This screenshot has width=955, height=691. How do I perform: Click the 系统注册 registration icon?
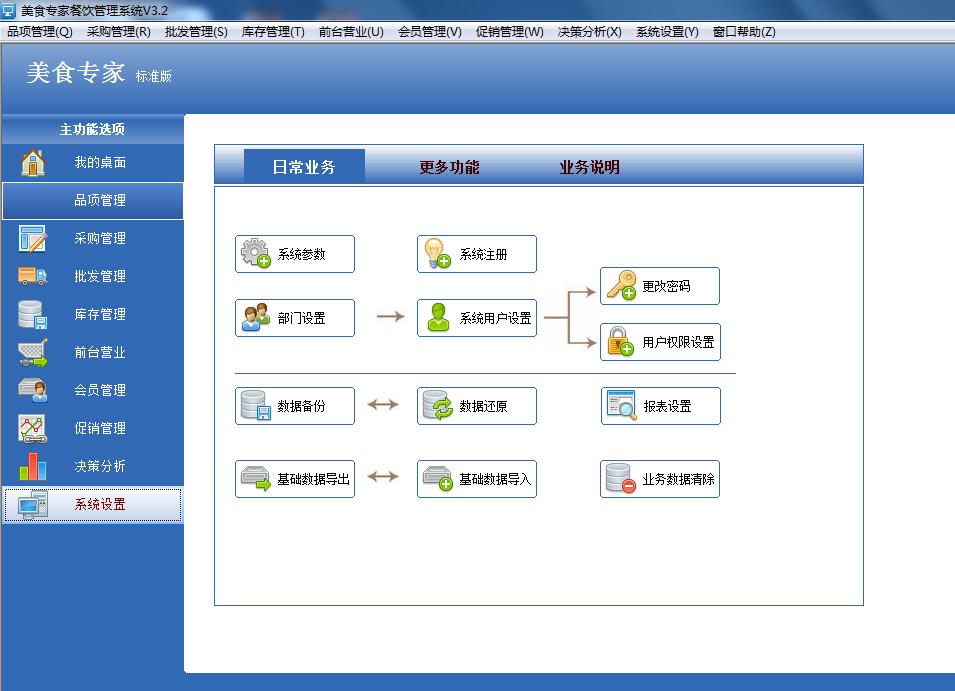click(476, 253)
